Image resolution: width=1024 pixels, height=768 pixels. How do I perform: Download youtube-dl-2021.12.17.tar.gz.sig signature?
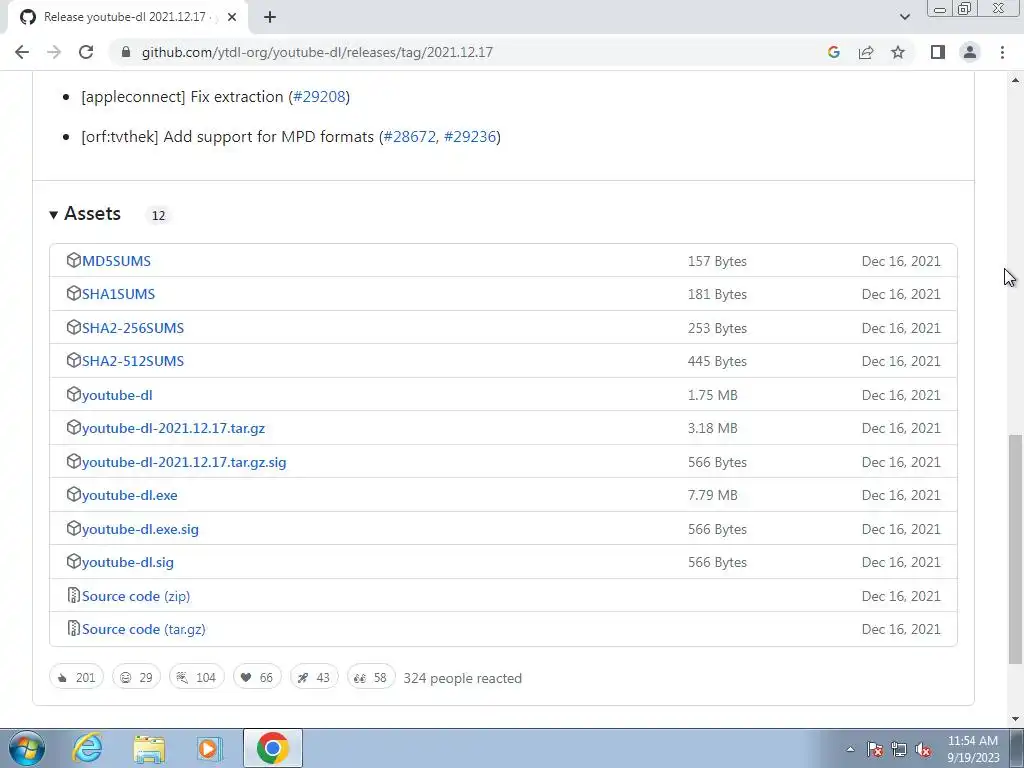[184, 462]
